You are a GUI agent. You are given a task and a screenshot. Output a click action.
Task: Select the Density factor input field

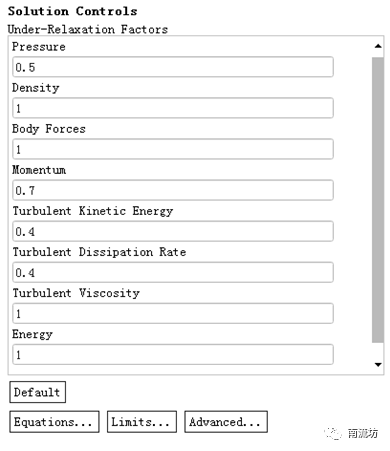click(x=173, y=108)
